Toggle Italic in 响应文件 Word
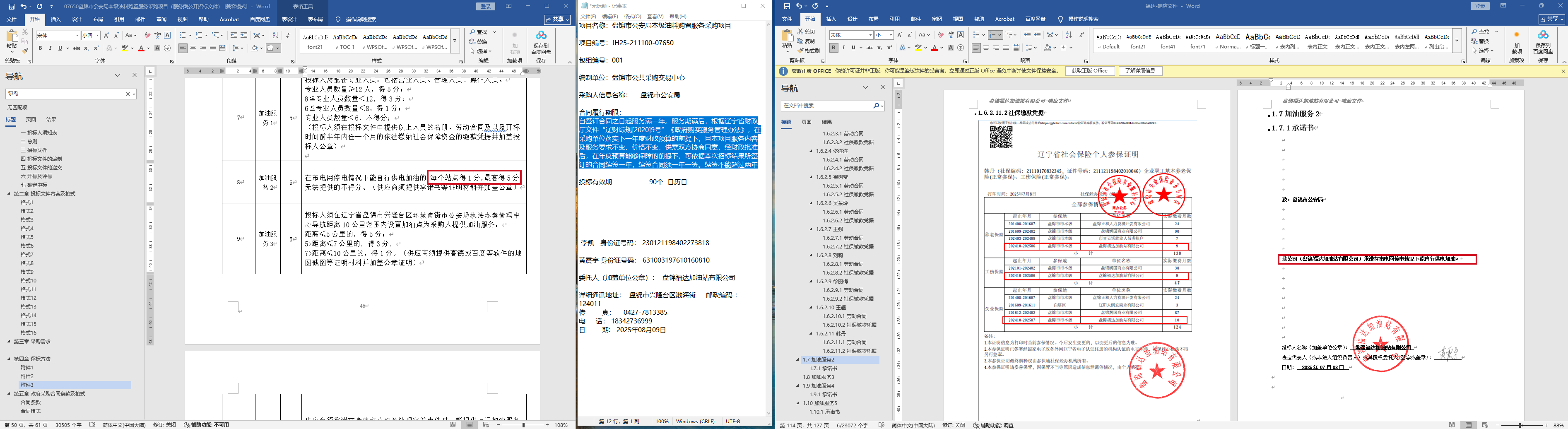The image size is (1568, 429). [843, 48]
